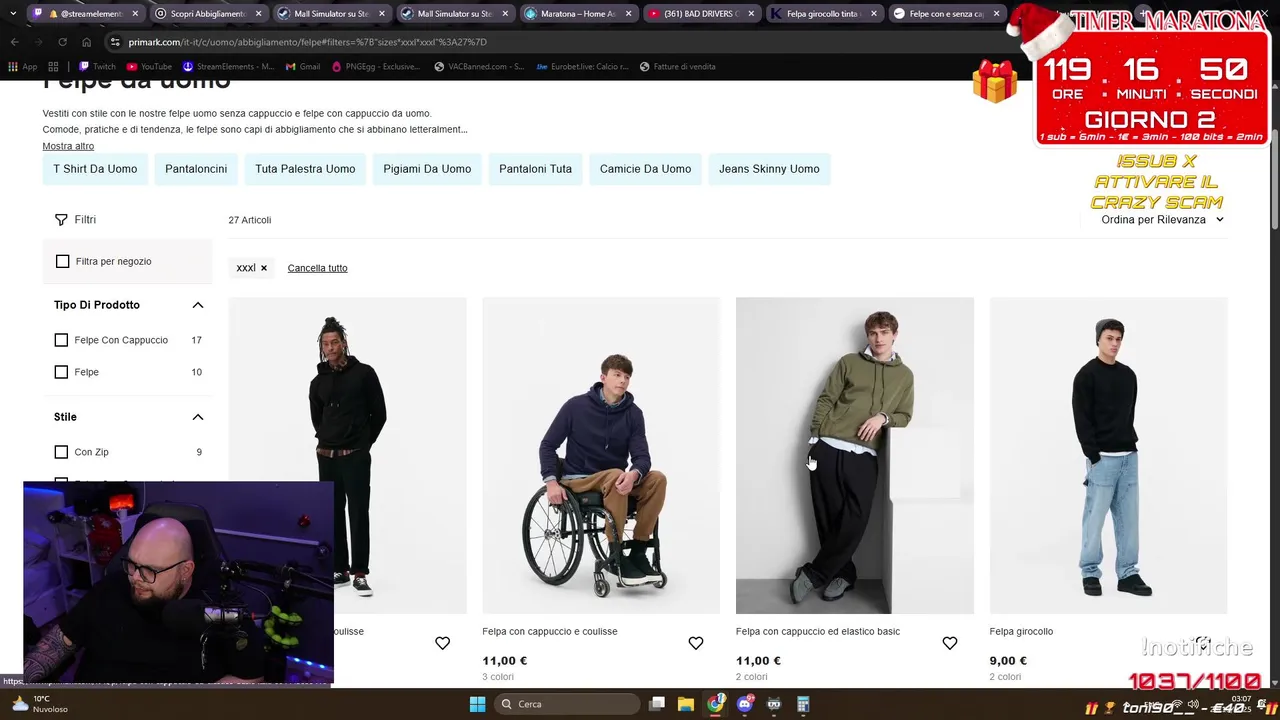Viewport: 1280px width, 720px height.
Task: Open Twitch bookmark in bookmarks bar
Action: point(97,67)
